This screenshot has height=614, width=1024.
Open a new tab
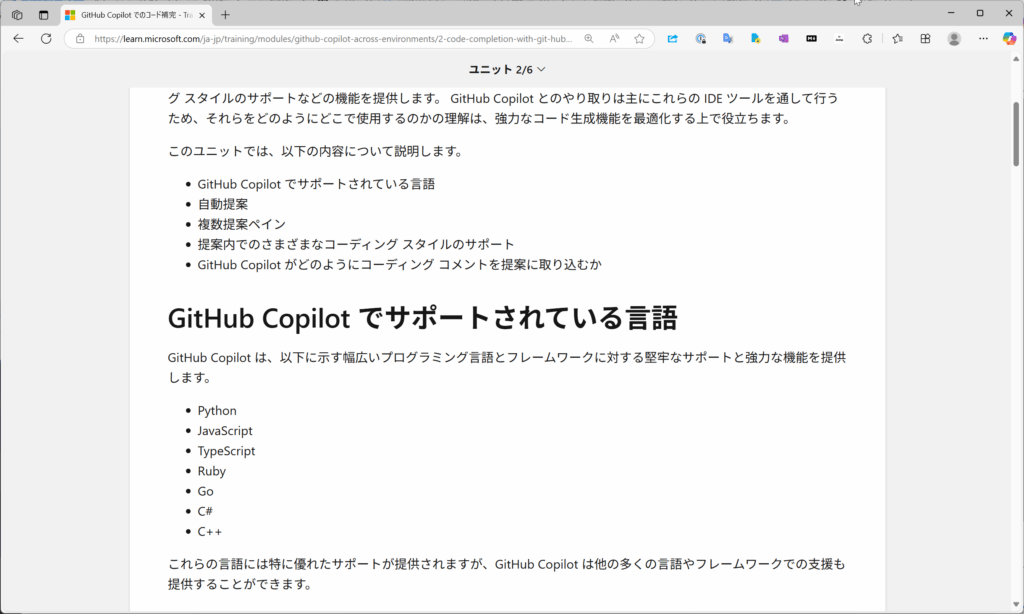coord(225,14)
